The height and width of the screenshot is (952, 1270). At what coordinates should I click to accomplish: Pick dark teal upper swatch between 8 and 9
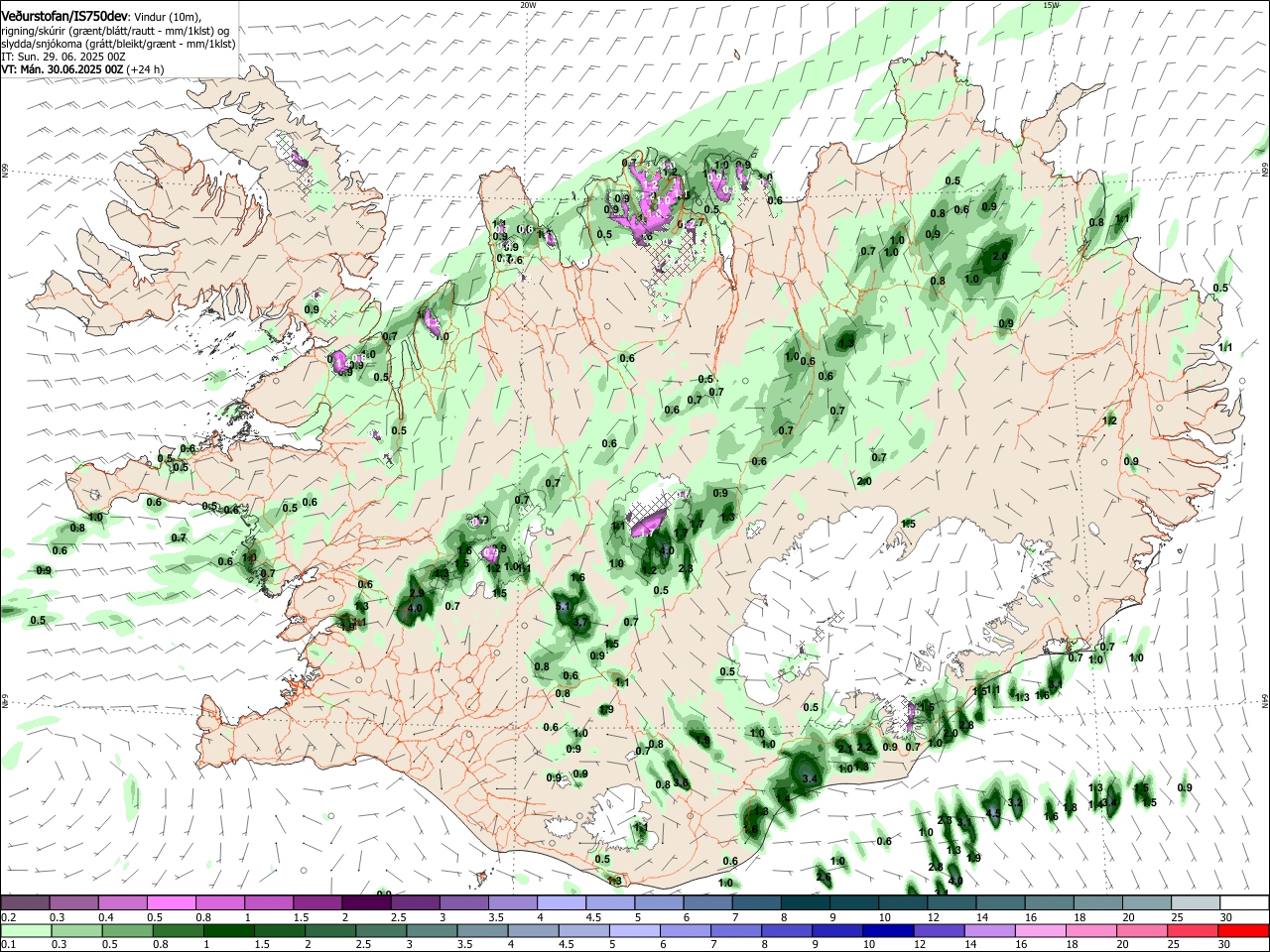pos(804,902)
